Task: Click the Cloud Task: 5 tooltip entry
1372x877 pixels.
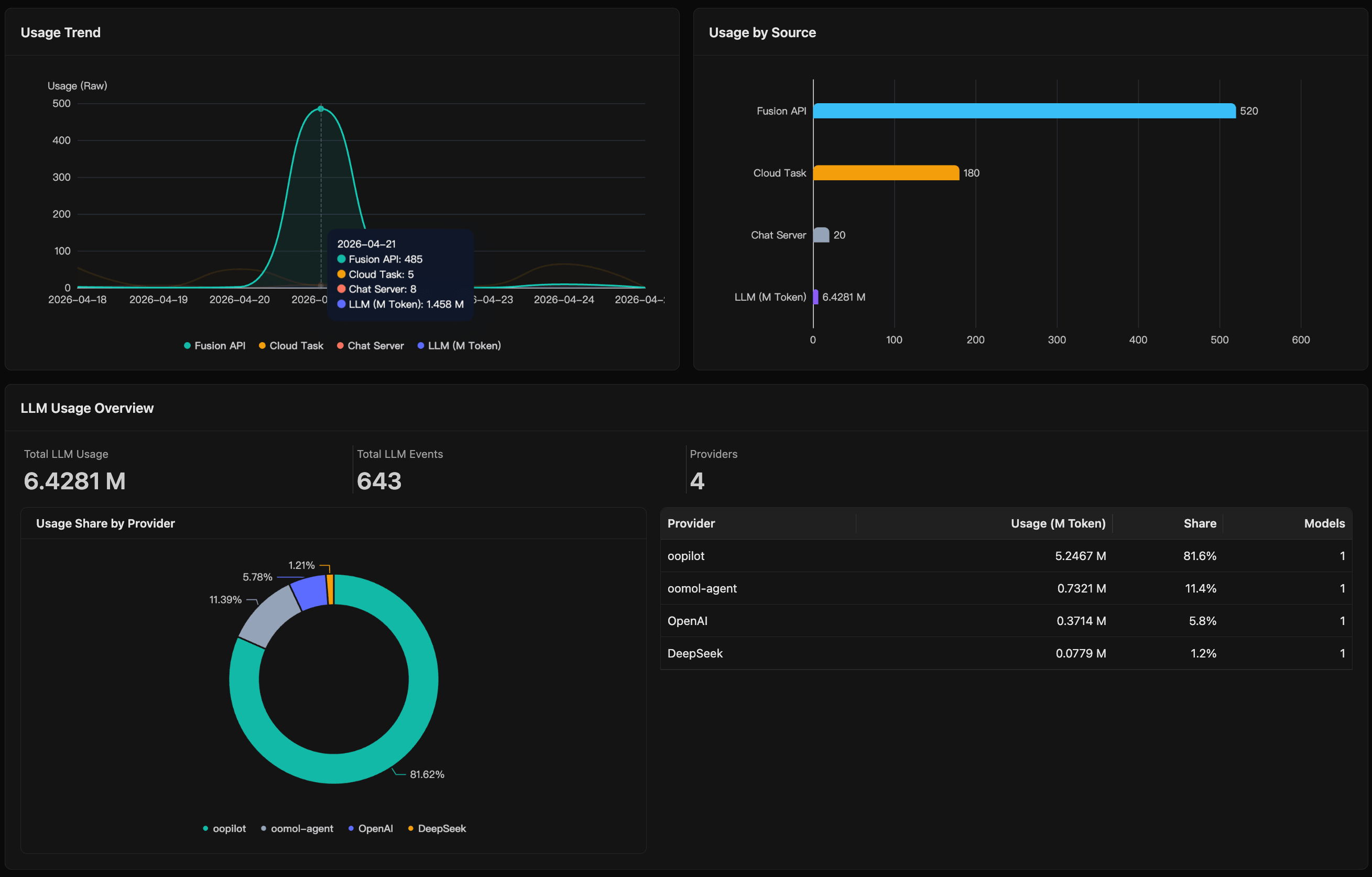Action: pyautogui.click(x=375, y=275)
